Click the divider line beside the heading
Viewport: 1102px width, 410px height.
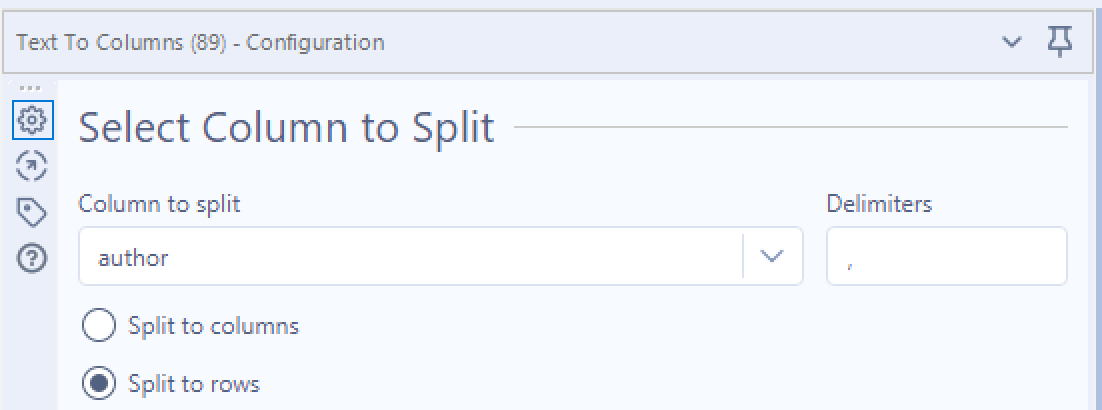[790, 128]
